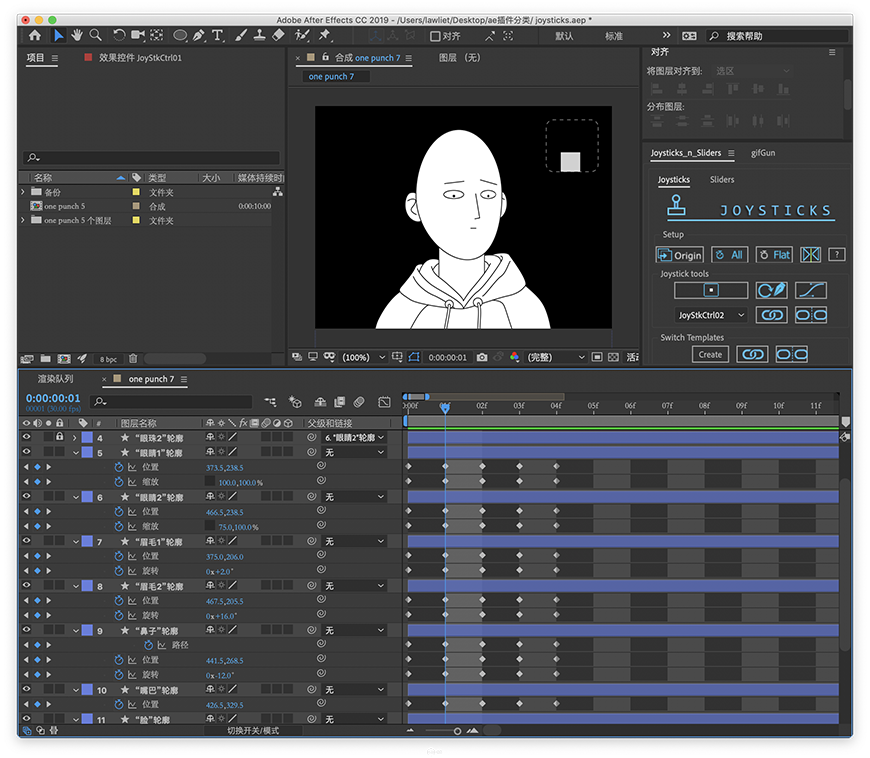Click the Origin setup button in Joysticks
This screenshot has width=870, height=758.
(680, 255)
